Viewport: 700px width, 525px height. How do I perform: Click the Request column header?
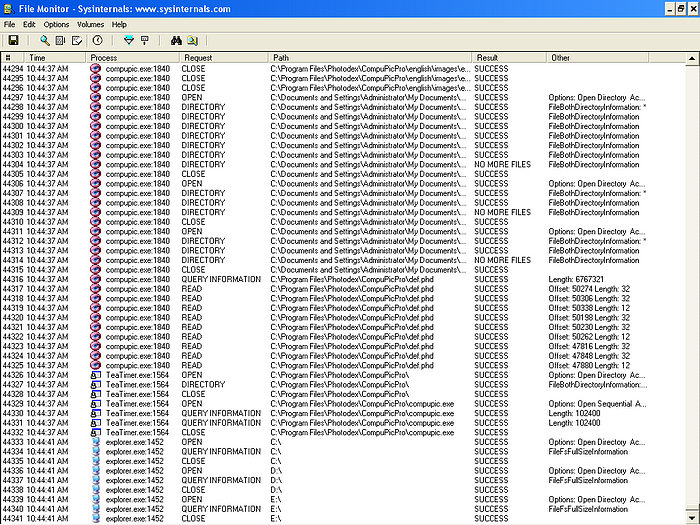point(224,58)
